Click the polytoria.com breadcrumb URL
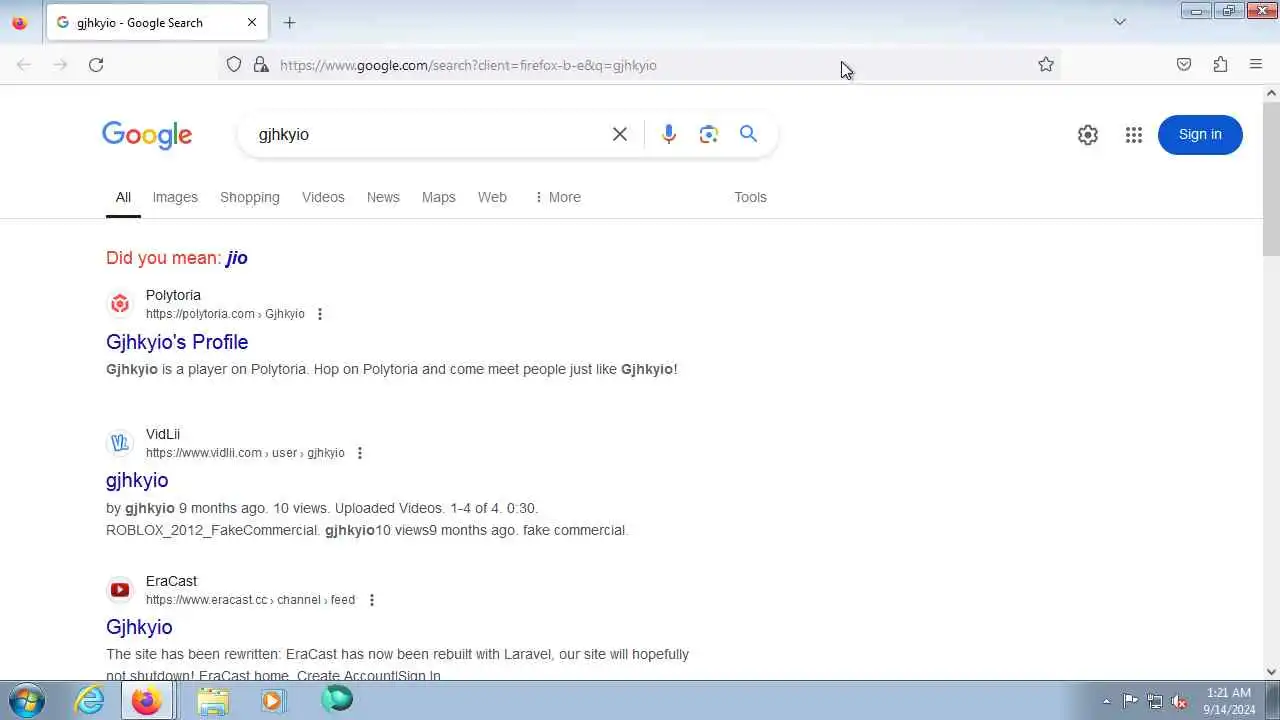Image resolution: width=1280 pixels, height=720 pixels. tap(225, 314)
